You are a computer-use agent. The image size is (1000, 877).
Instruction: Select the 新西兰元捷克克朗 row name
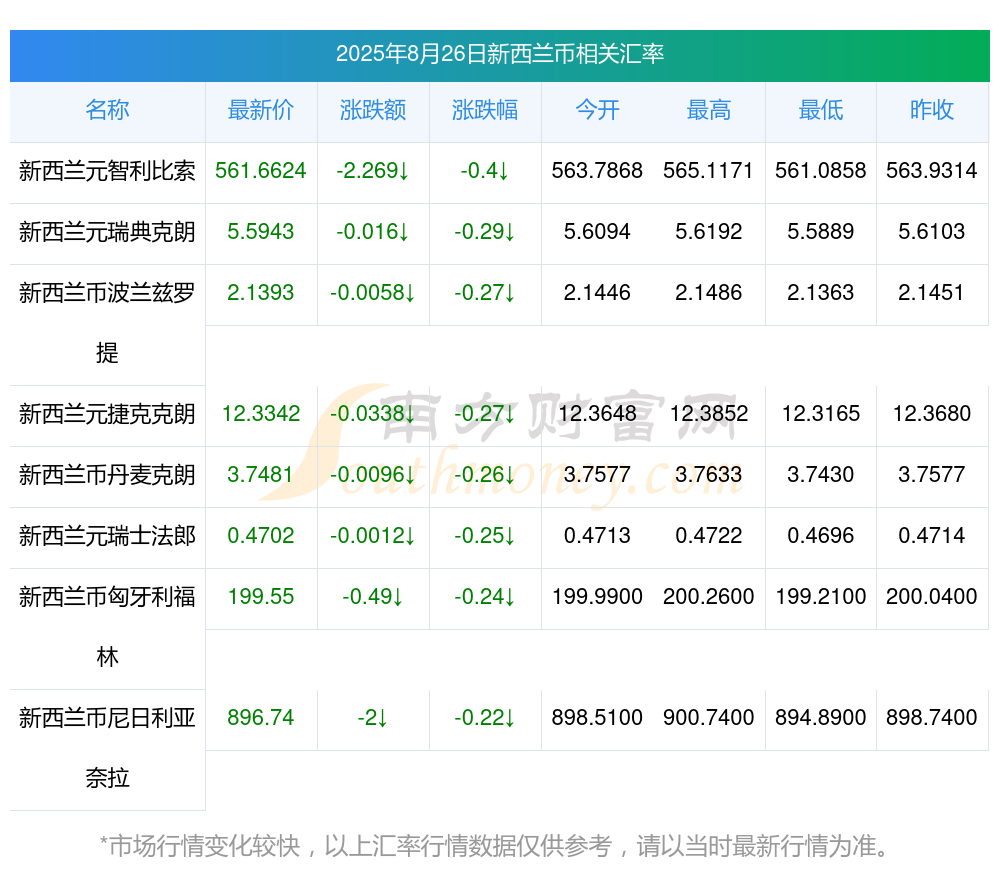107,414
